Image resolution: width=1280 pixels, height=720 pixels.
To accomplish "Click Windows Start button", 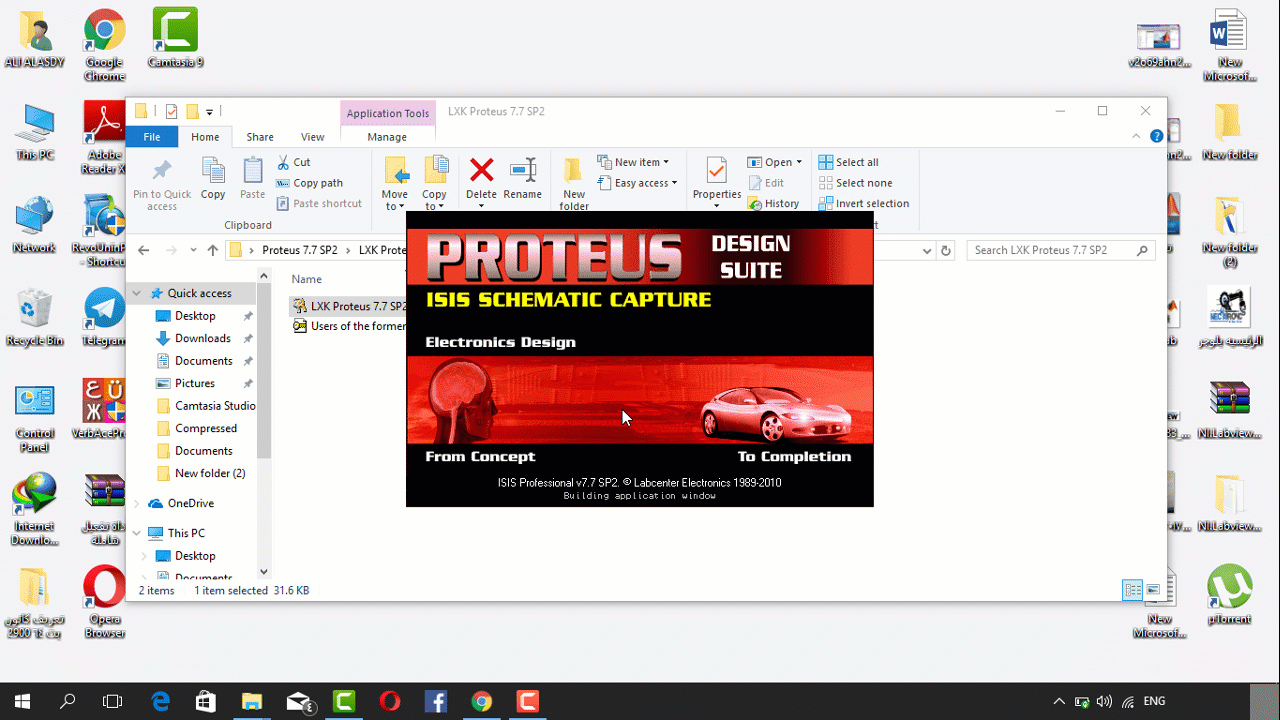I will coord(21,702).
